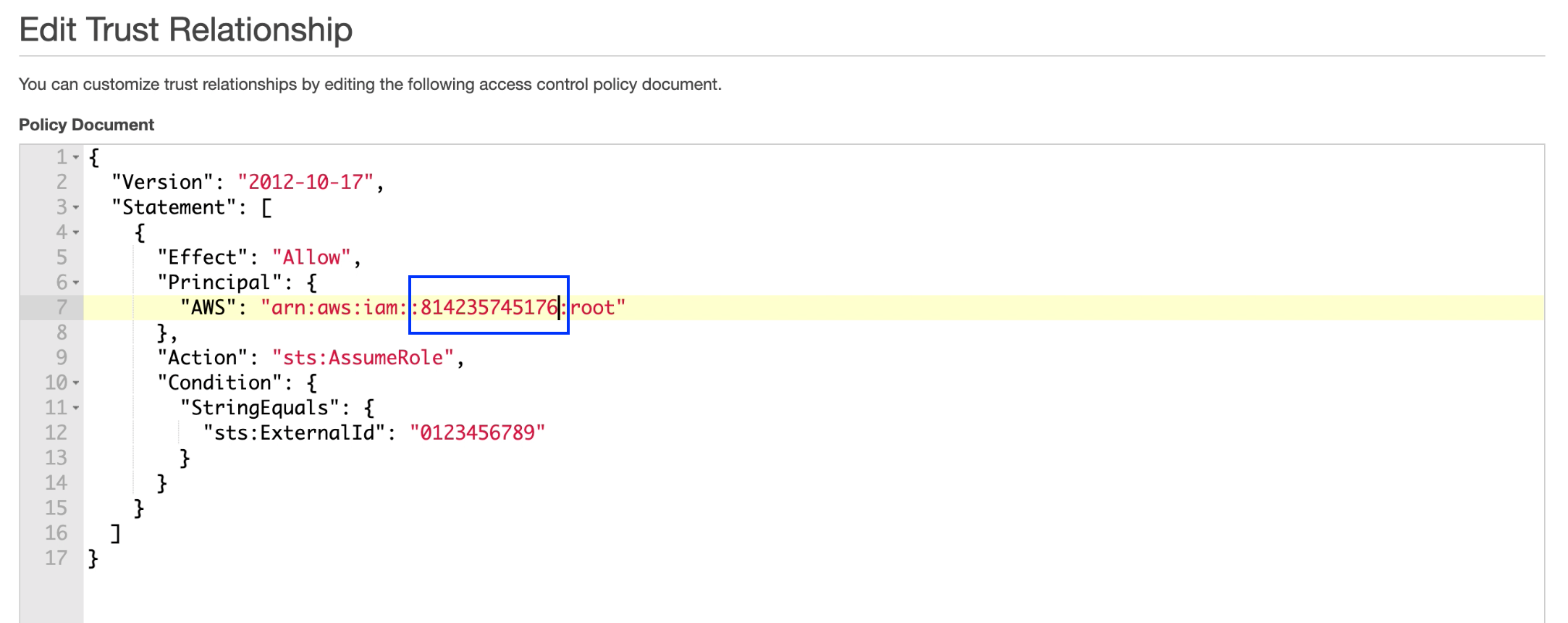Collapse the StringEquals fold arrow on line 11
This screenshot has width=1568, height=623.
75,408
